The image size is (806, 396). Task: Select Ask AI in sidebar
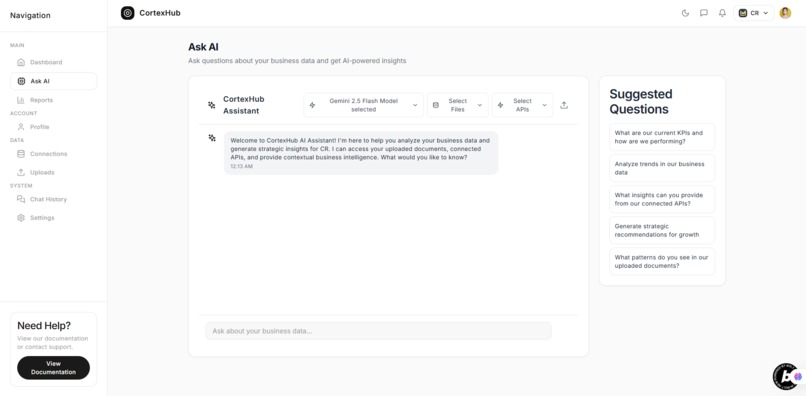tap(53, 81)
